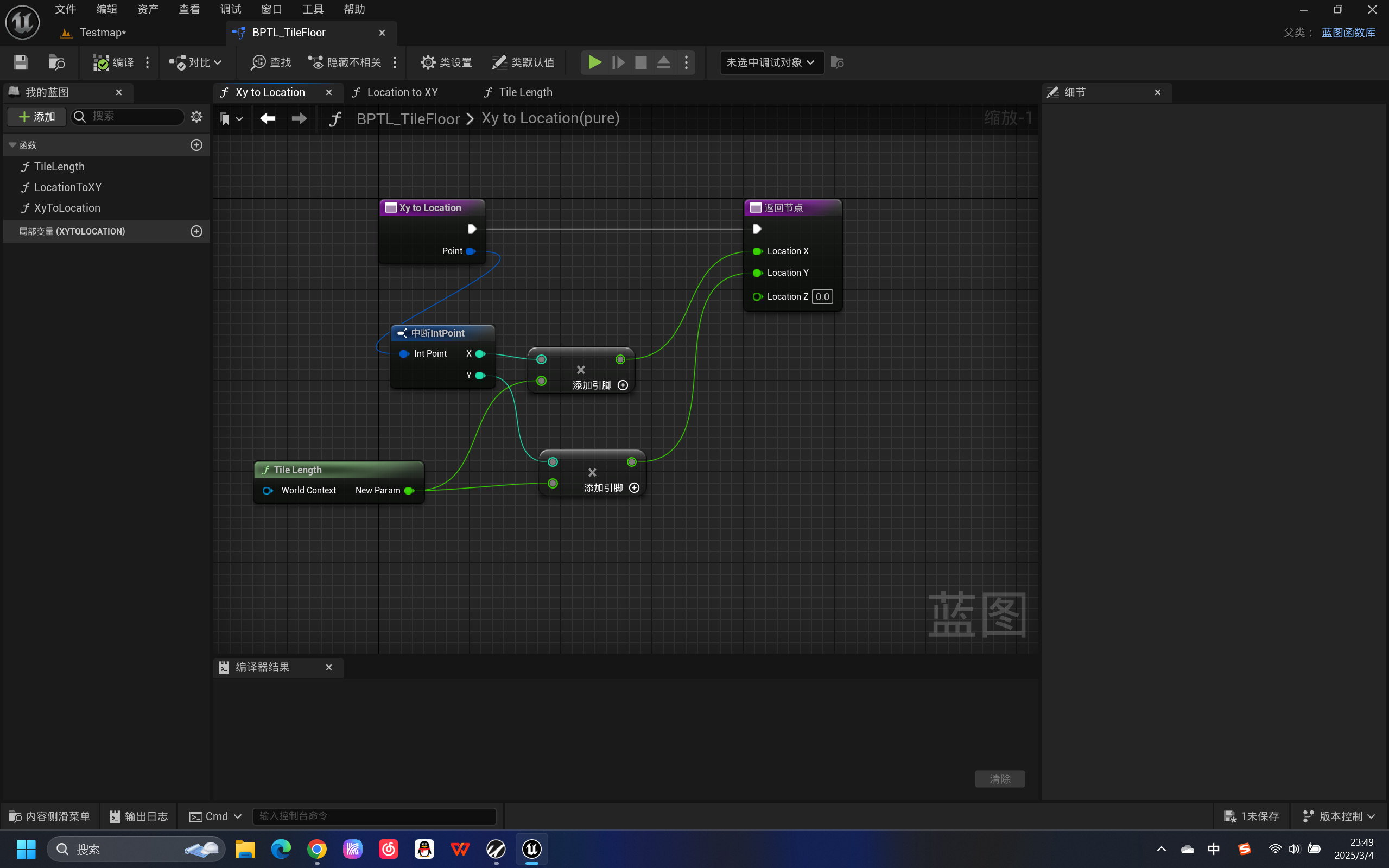Open play mode options three-dot menu
This screenshot has width=1389, height=868.
(687, 62)
